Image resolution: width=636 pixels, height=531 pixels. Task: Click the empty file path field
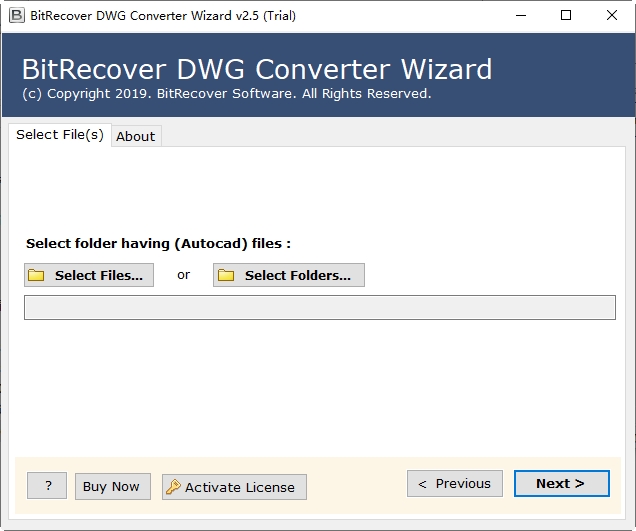[x=320, y=307]
